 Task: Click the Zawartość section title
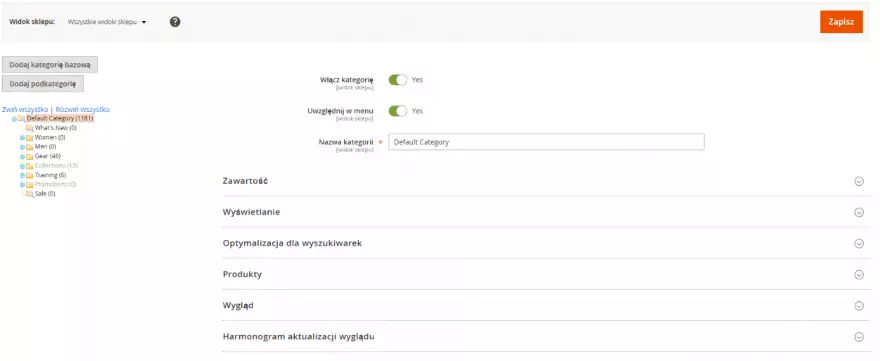tap(245, 181)
